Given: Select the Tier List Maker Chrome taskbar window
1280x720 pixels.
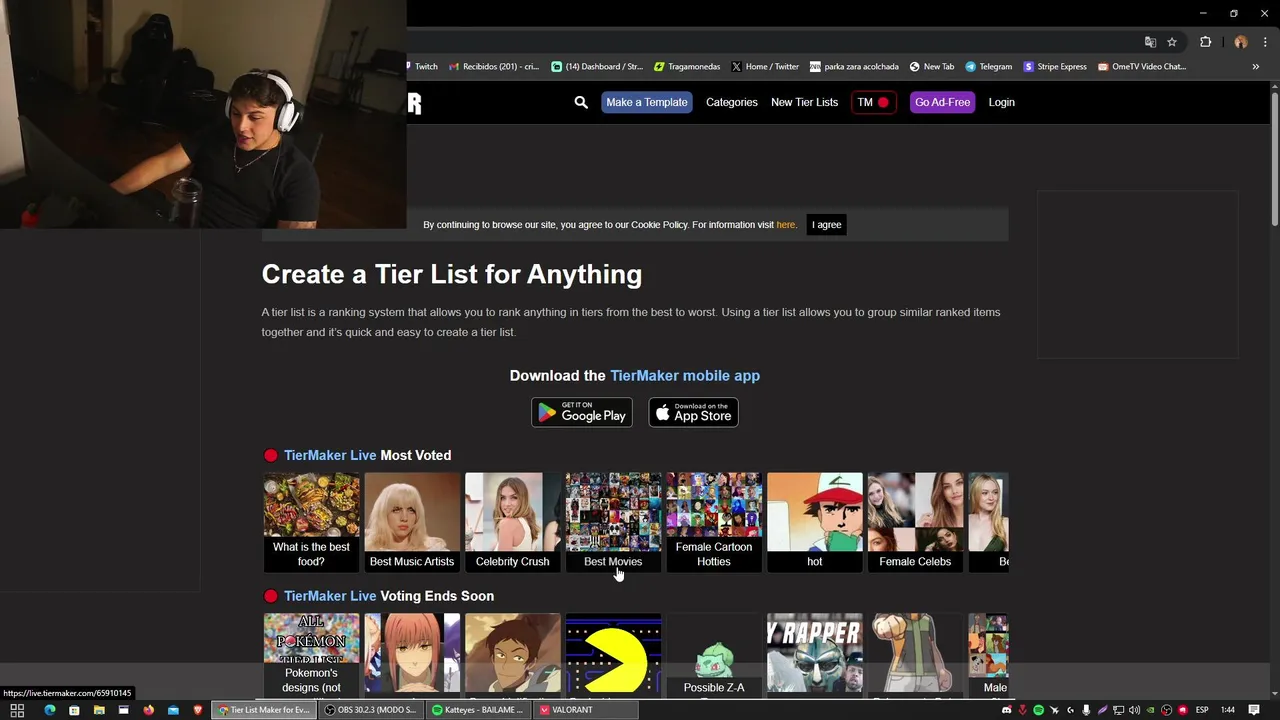Looking at the screenshot, I should point(264,710).
